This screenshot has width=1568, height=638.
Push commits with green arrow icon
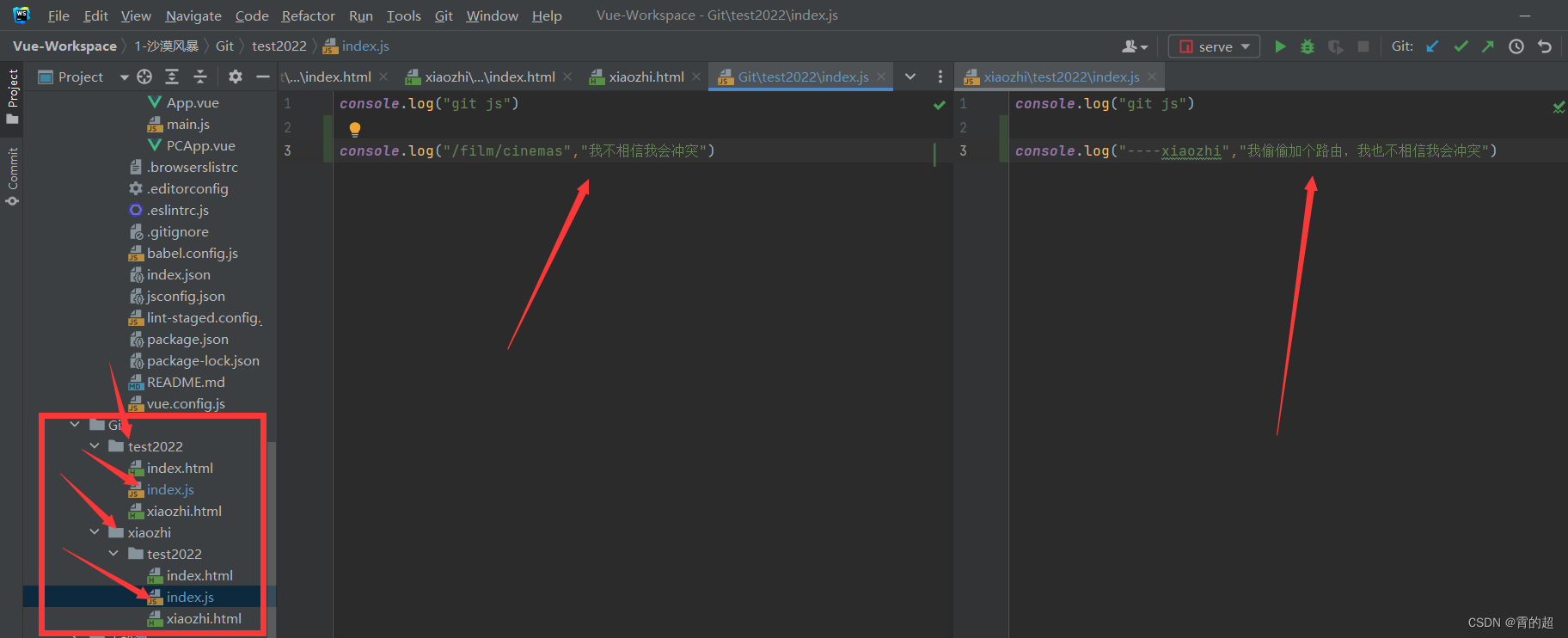tap(1488, 46)
